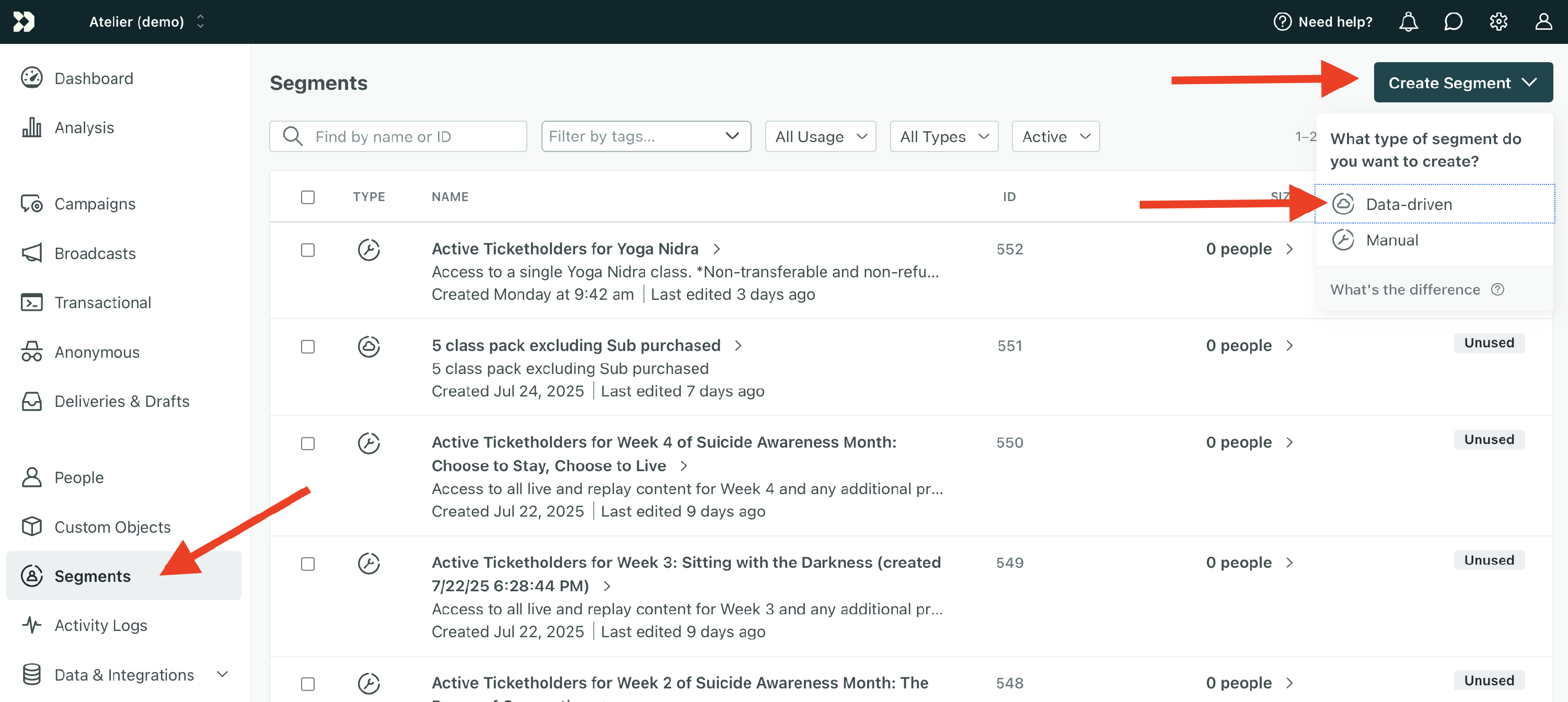Click the Find by name or ID field
The width and height of the screenshot is (1568, 702).
click(x=398, y=136)
